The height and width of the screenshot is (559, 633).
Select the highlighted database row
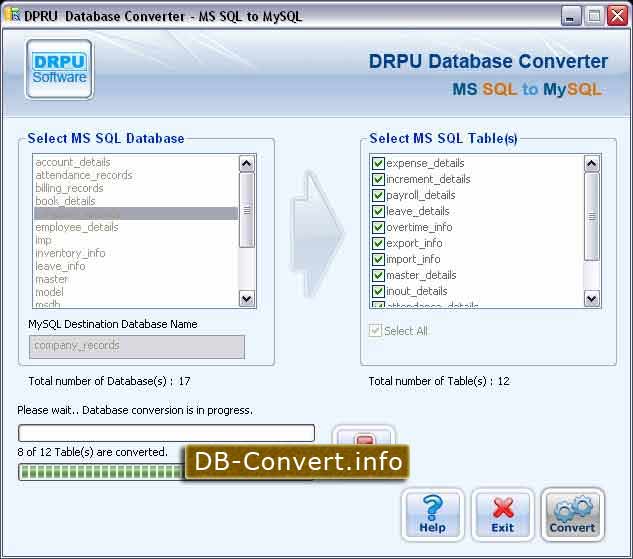[136, 214]
